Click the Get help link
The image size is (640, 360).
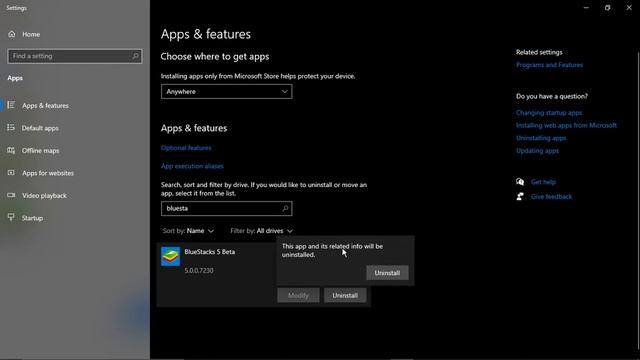point(543,182)
